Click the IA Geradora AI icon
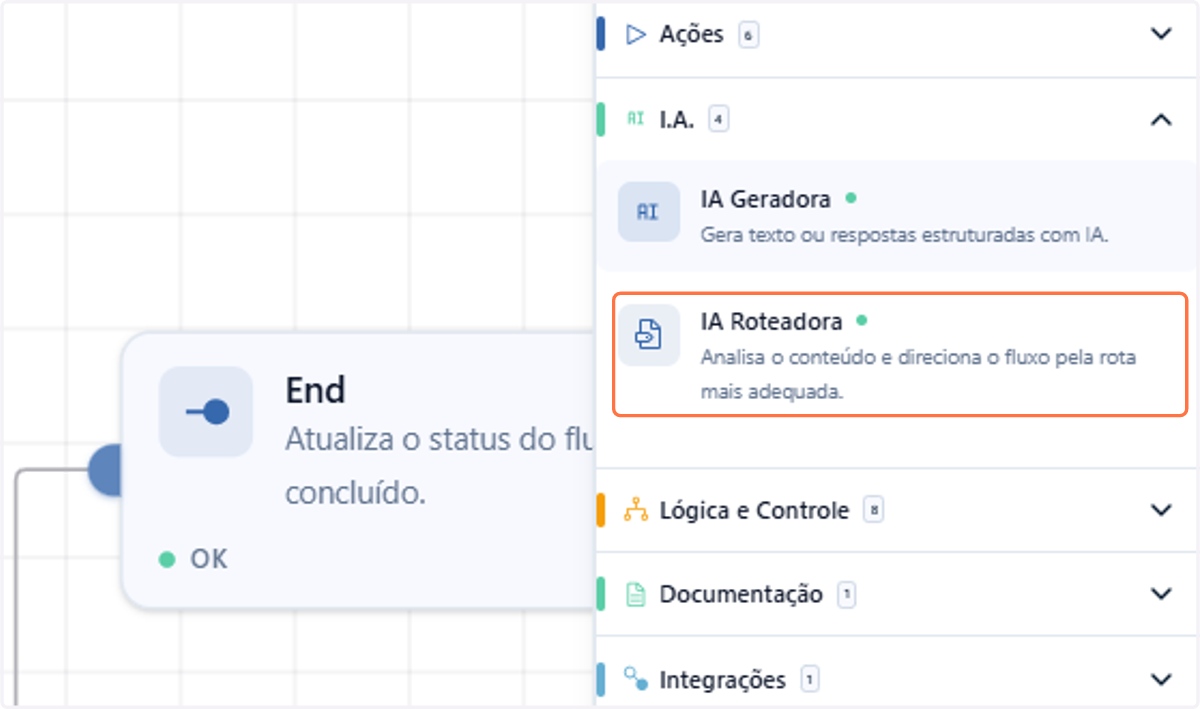Viewport: 1200px width, 709px height. pyautogui.click(x=648, y=212)
